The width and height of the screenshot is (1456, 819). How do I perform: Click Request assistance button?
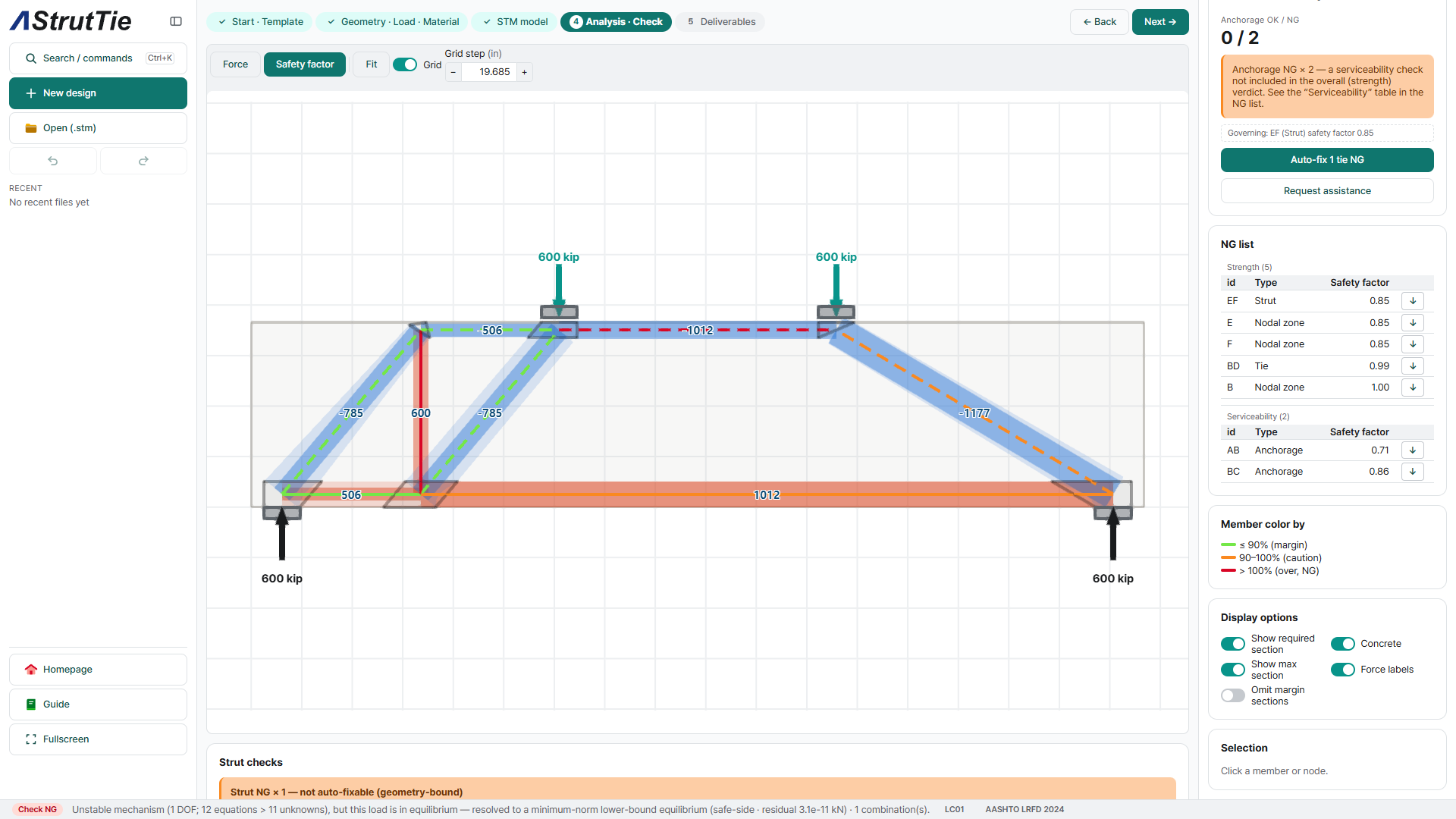point(1327,191)
